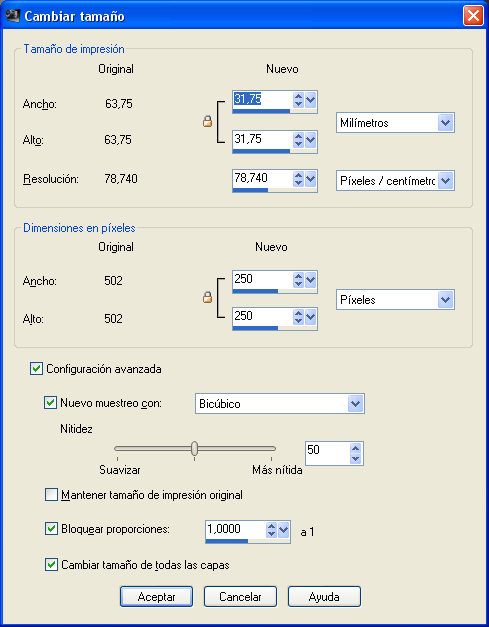The height and width of the screenshot is (627, 489).
Task: Increase the Nitidez value spinner
Action: click(x=355, y=448)
